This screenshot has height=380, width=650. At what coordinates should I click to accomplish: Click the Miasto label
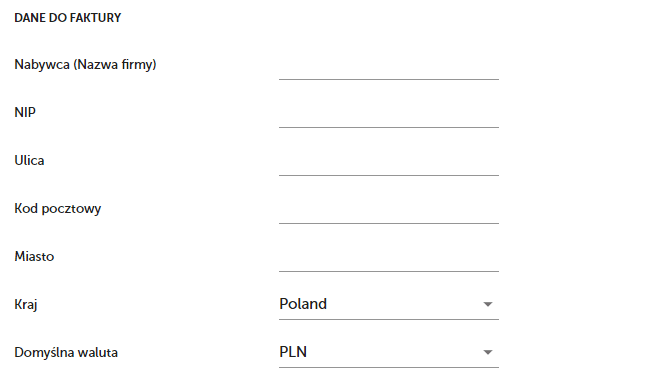click(x=34, y=257)
